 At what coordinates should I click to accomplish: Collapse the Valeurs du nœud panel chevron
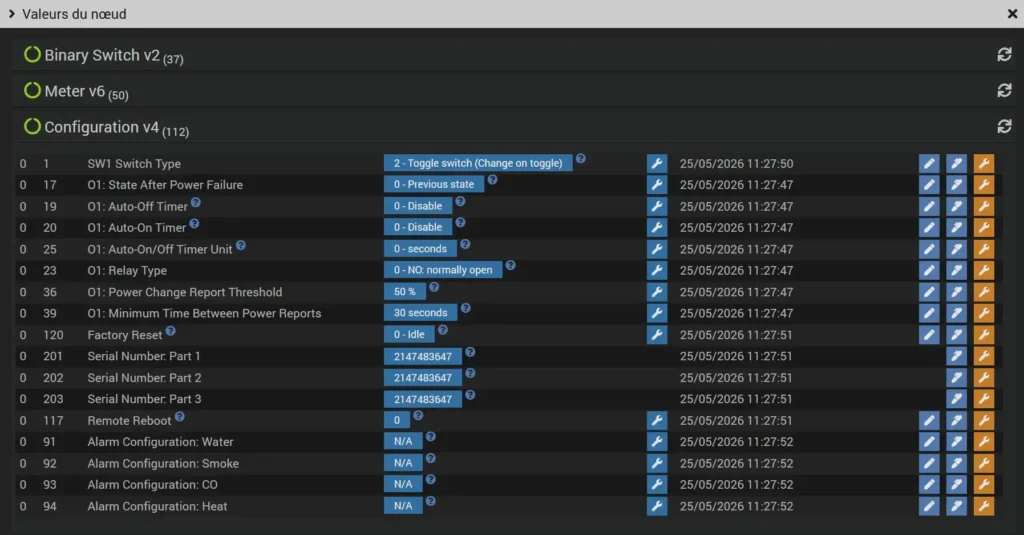(x=12, y=14)
